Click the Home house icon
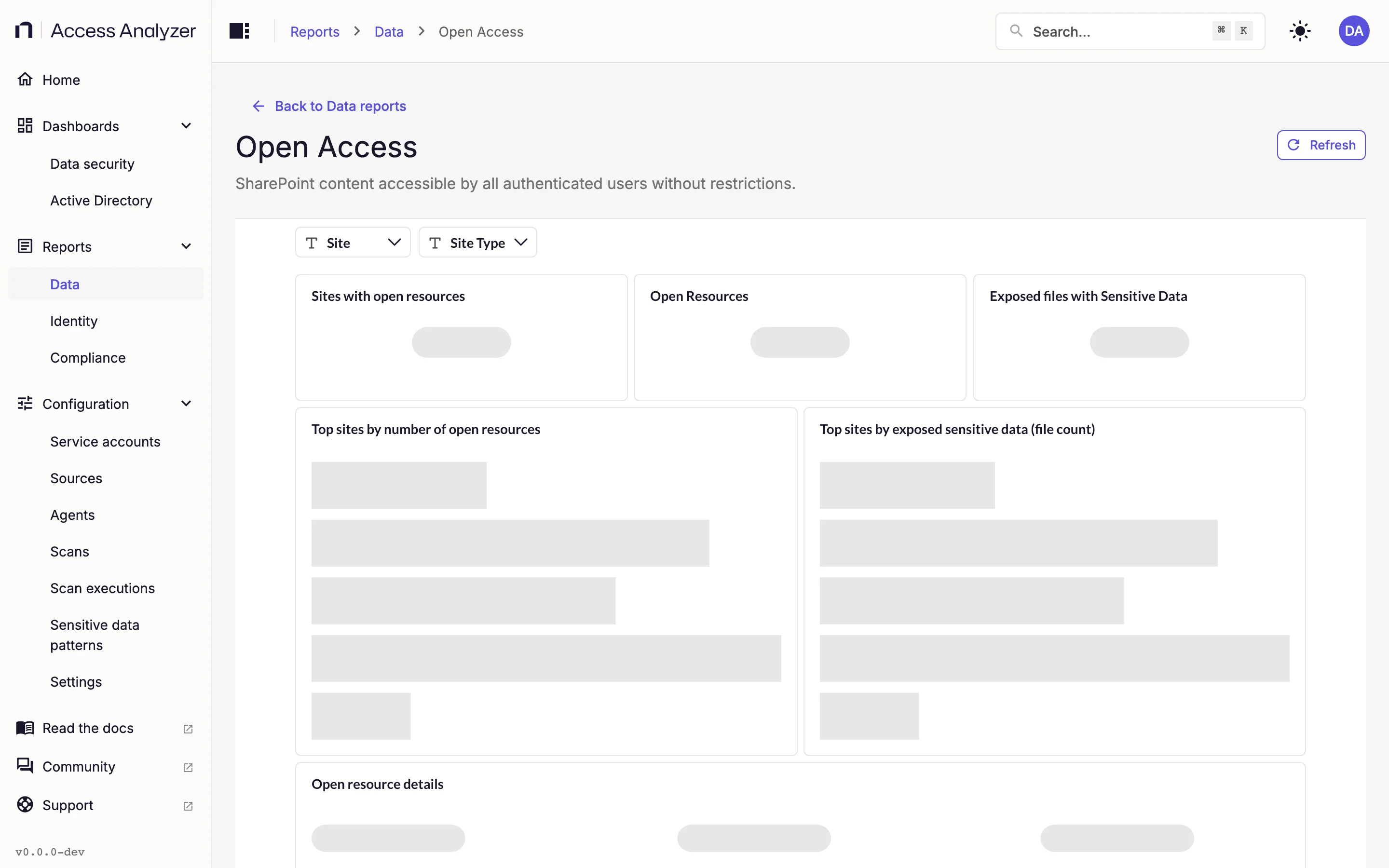The width and height of the screenshot is (1389, 868). pyautogui.click(x=25, y=79)
